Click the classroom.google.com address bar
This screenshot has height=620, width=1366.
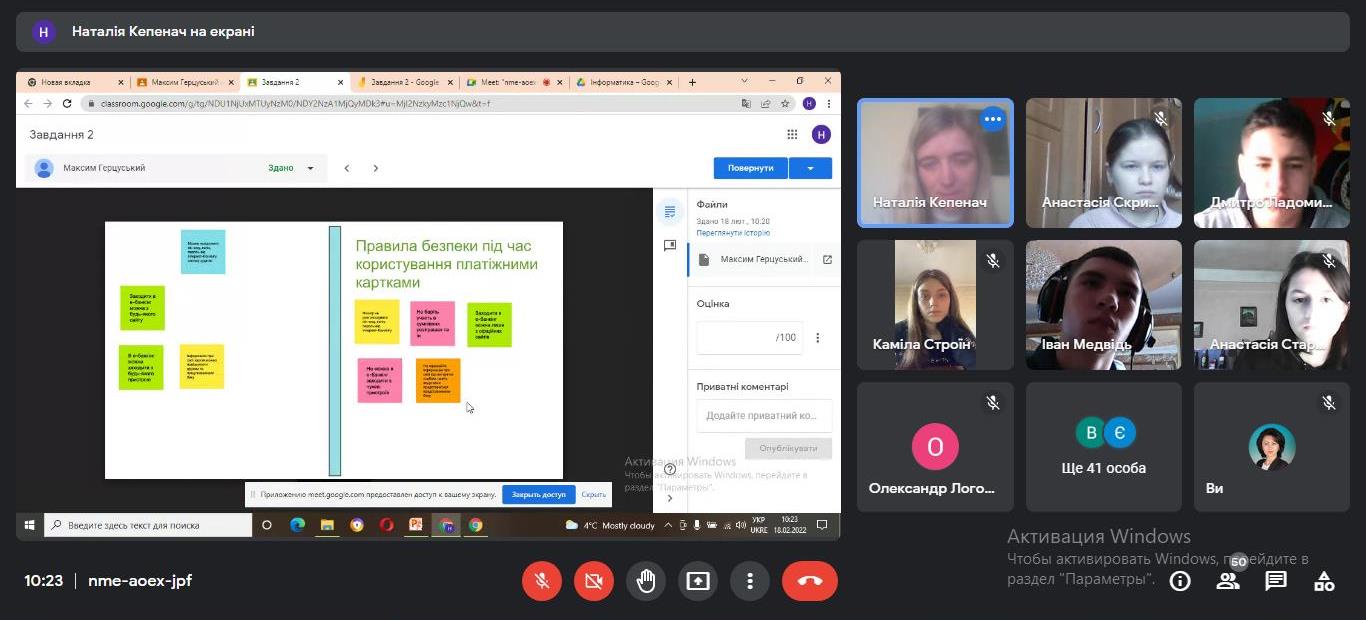coord(410,103)
